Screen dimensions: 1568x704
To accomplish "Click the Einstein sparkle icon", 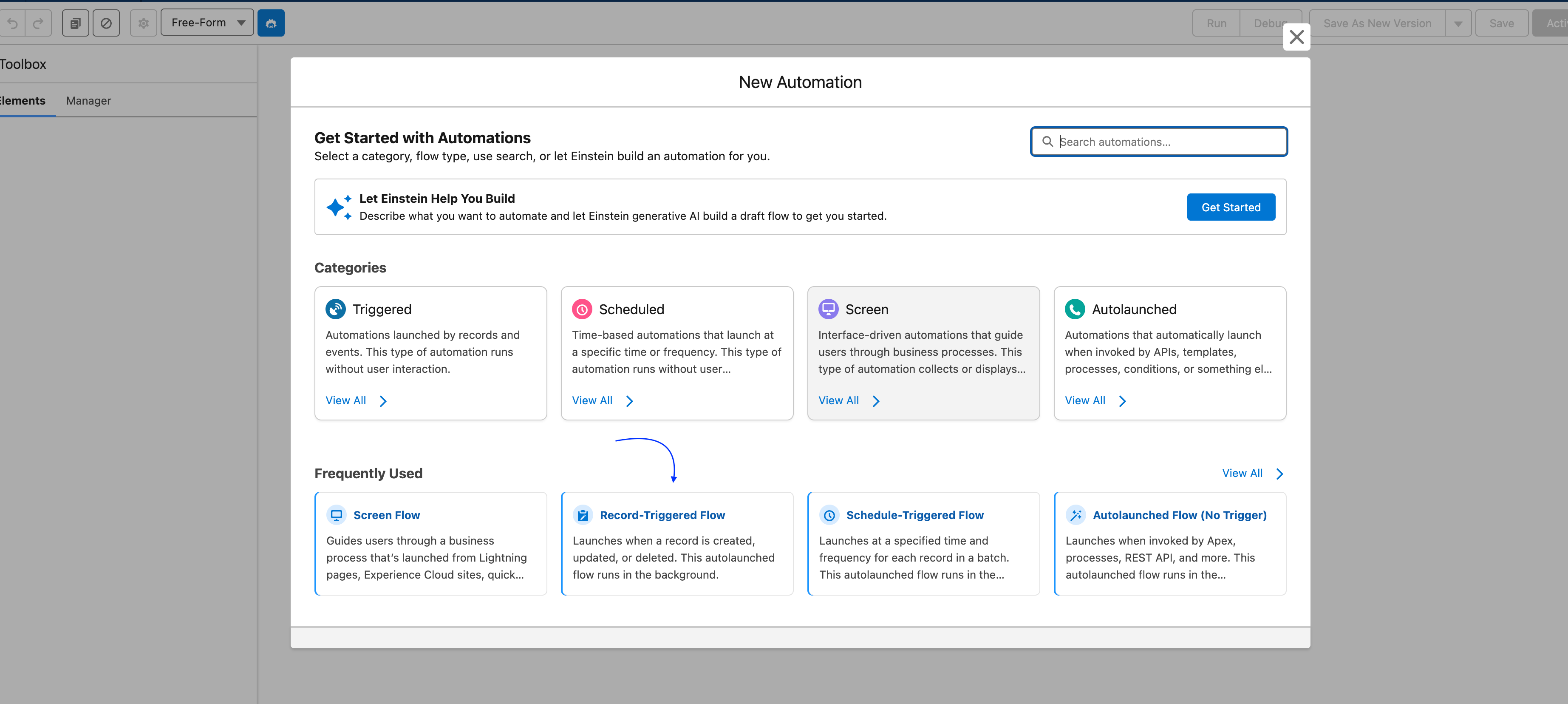I will pos(338,207).
